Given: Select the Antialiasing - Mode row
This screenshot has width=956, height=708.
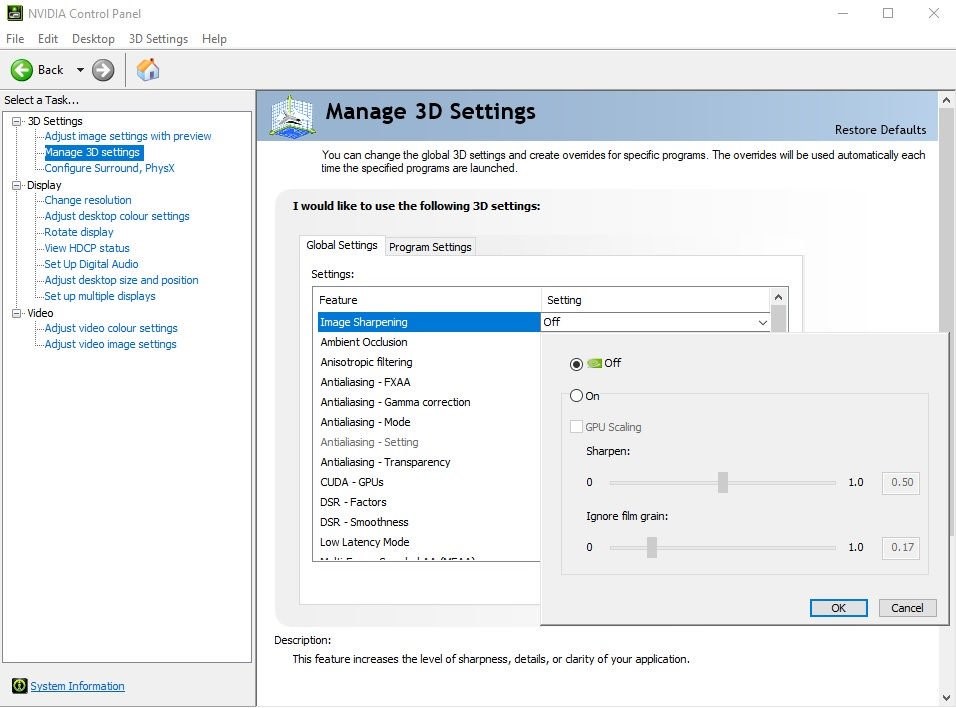Looking at the screenshot, I should click(x=429, y=422).
